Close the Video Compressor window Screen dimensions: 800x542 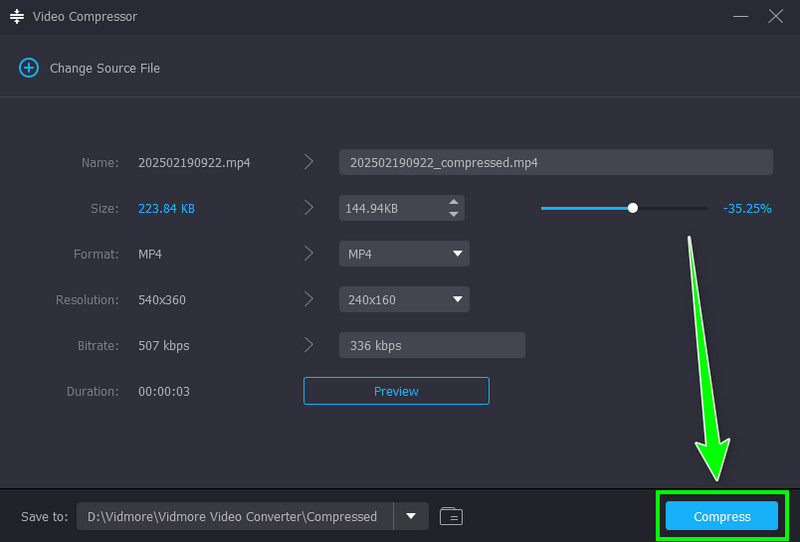click(776, 16)
